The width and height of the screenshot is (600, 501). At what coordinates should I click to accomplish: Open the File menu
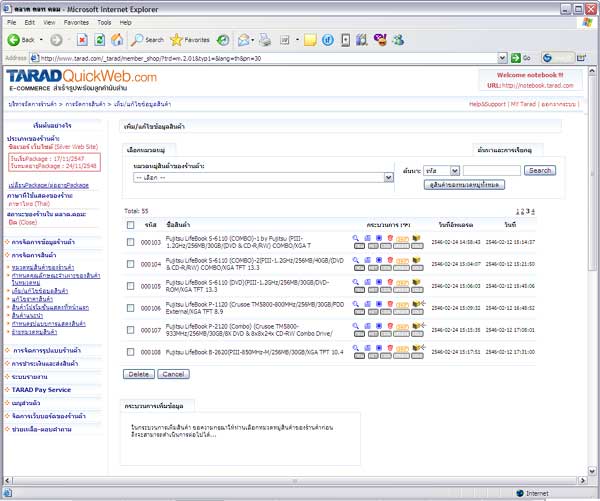(x=11, y=23)
